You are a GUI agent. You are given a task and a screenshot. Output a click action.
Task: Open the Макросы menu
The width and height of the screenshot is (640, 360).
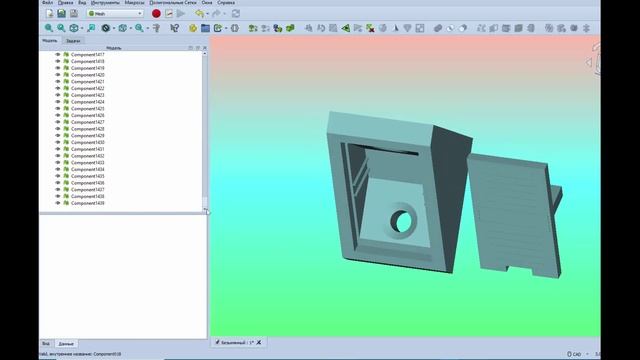pos(135,2)
